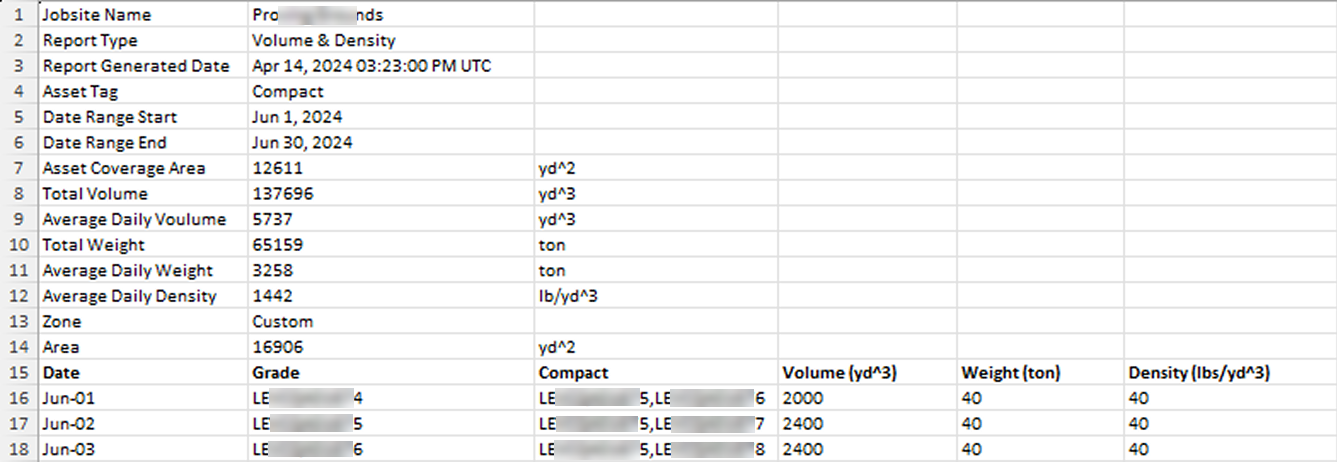Image resolution: width=1337 pixels, height=462 pixels.
Task: Click the Weight (ton) heading cell
Action: (x=1010, y=373)
